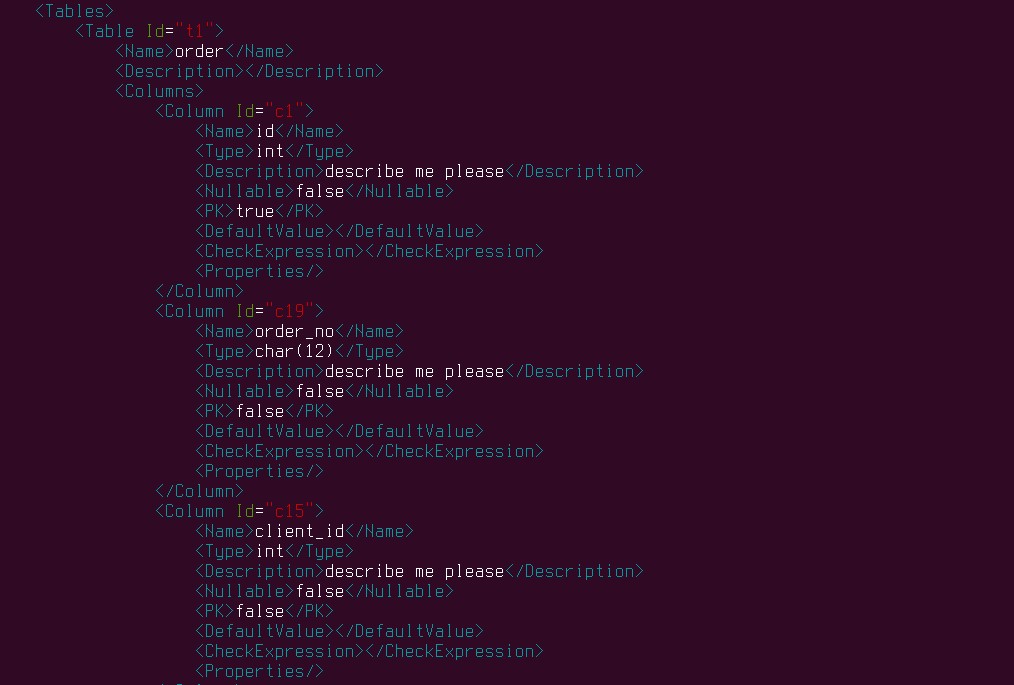Click the opening Columns tag
The image size is (1014, 685).
click(159, 91)
